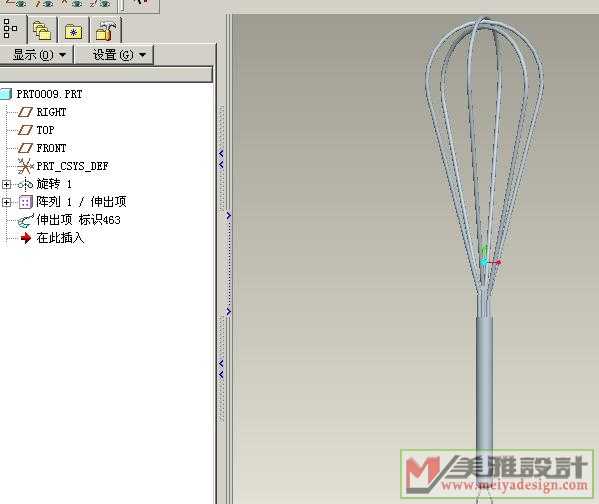Select the PRT0009.PRT root part

pos(41,94)
